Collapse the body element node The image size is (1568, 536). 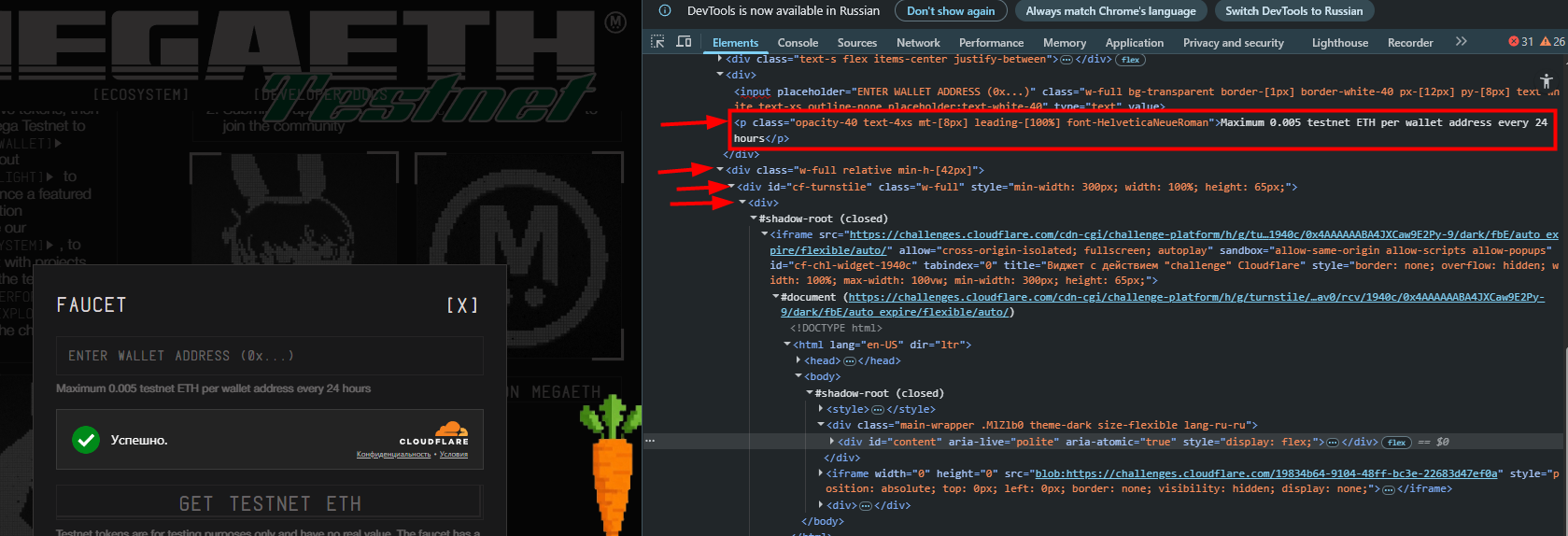798,376
